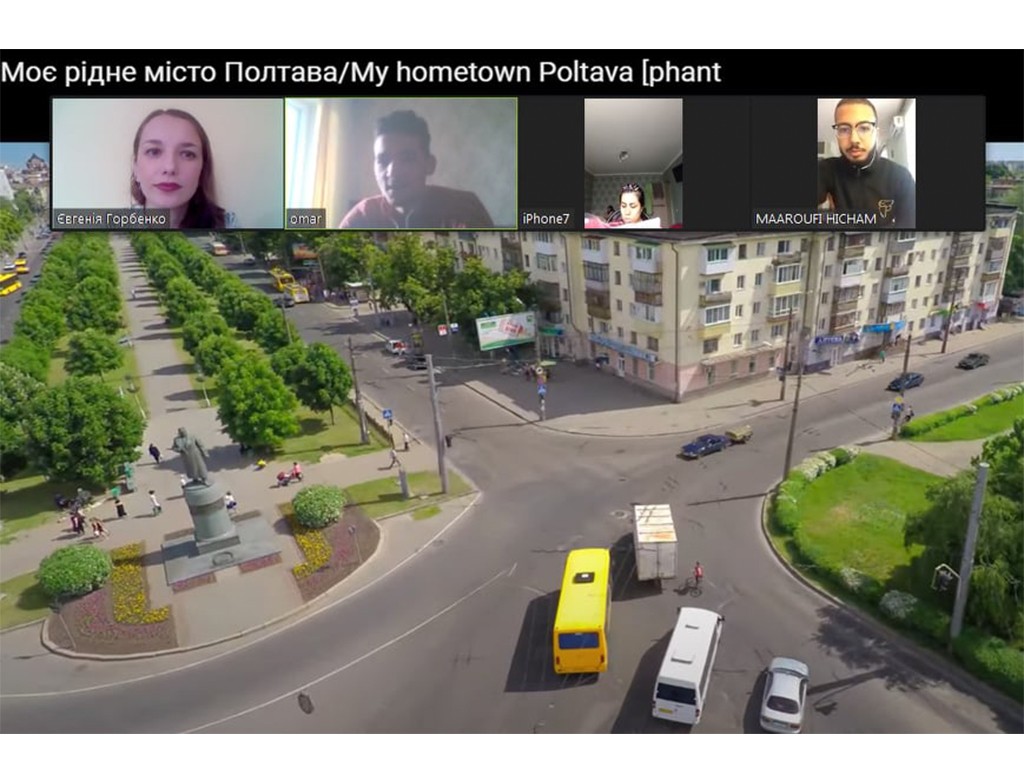The width and height of the screenshot is (1024, 768).
Task: Click the cyclist beside the box truck
Action: point(696,577)
